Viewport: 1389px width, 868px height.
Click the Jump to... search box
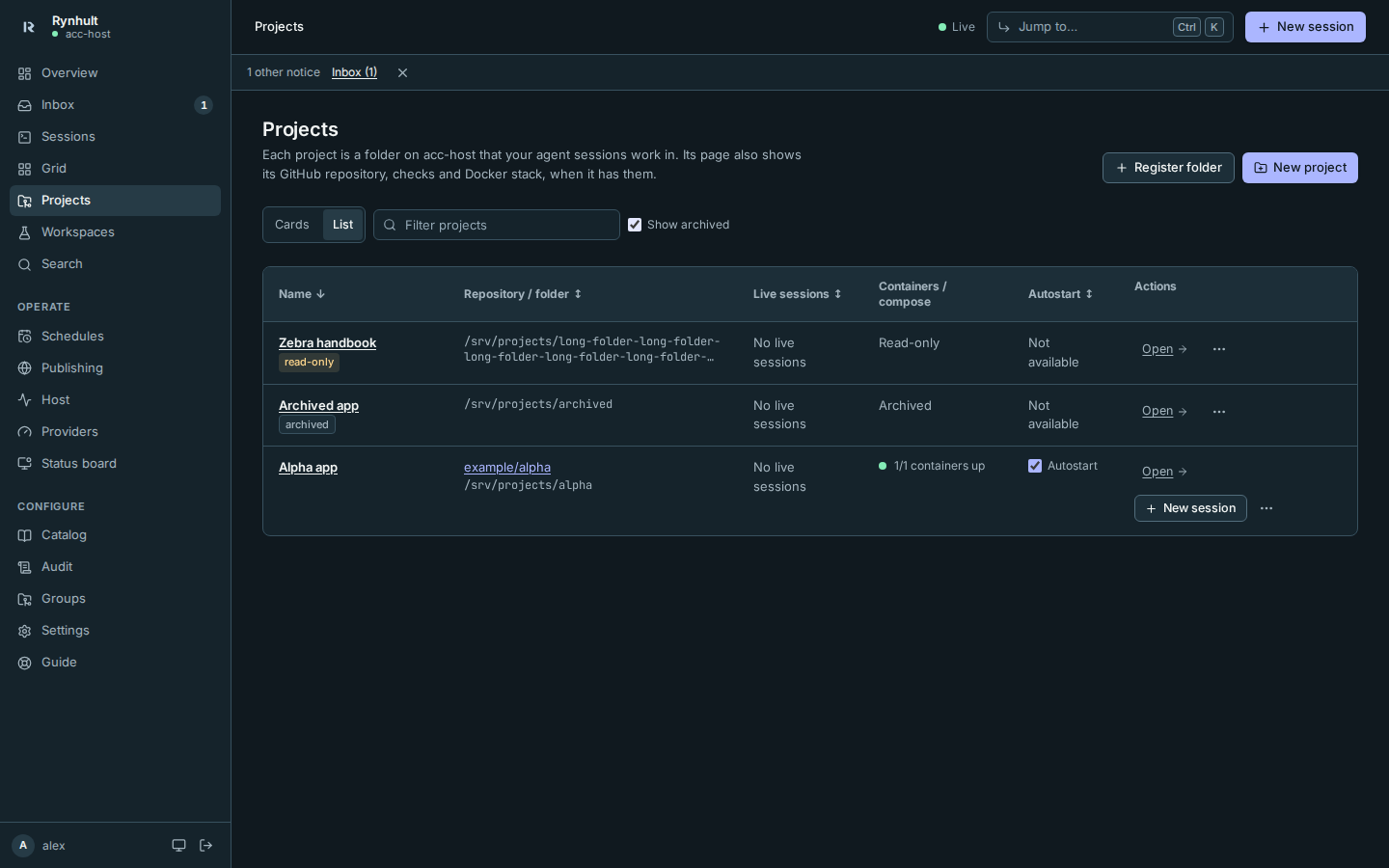pos(1109,27)
